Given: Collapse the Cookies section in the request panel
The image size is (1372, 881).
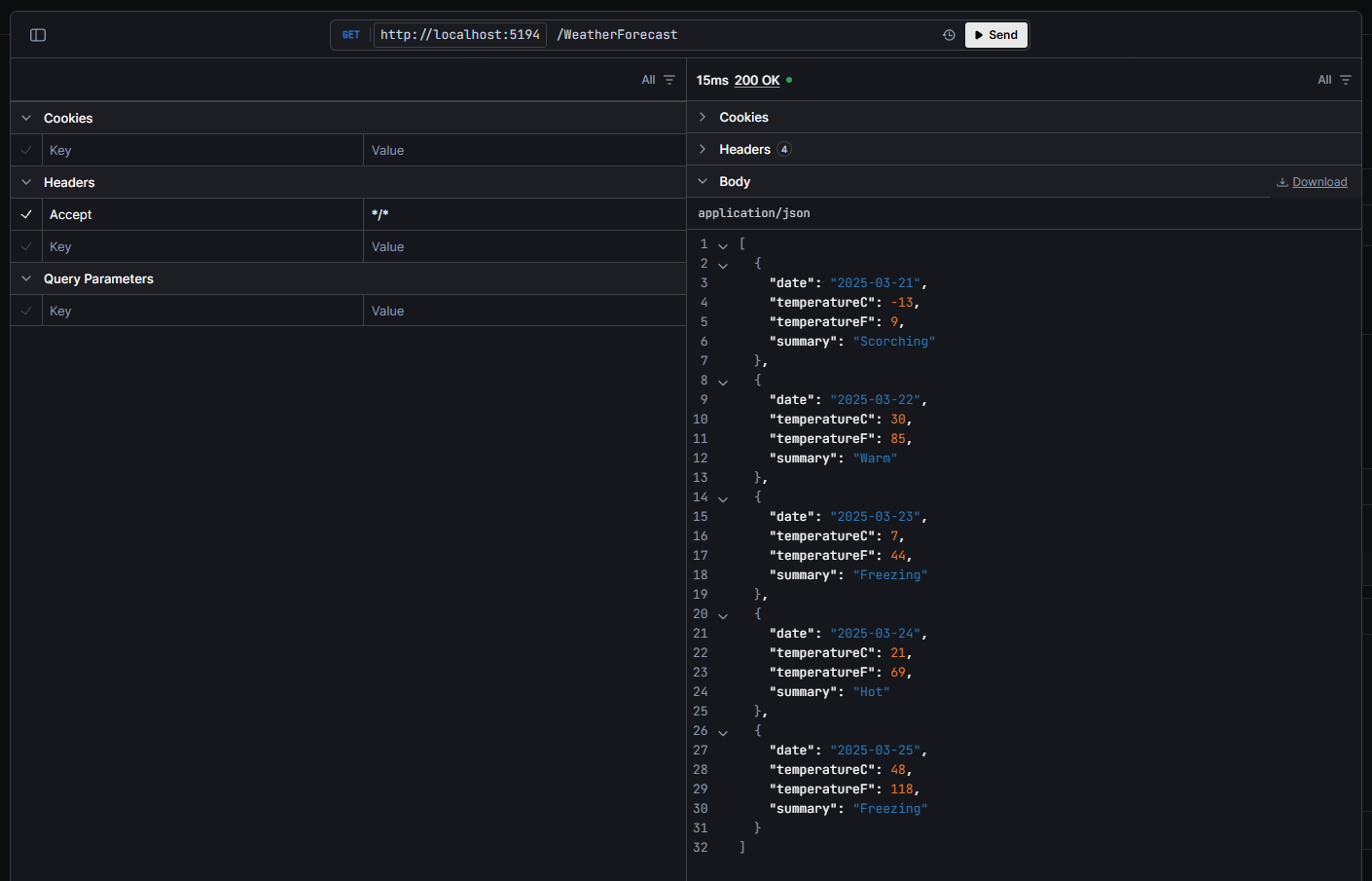Looking at the screenshot, I should point(24,118).
